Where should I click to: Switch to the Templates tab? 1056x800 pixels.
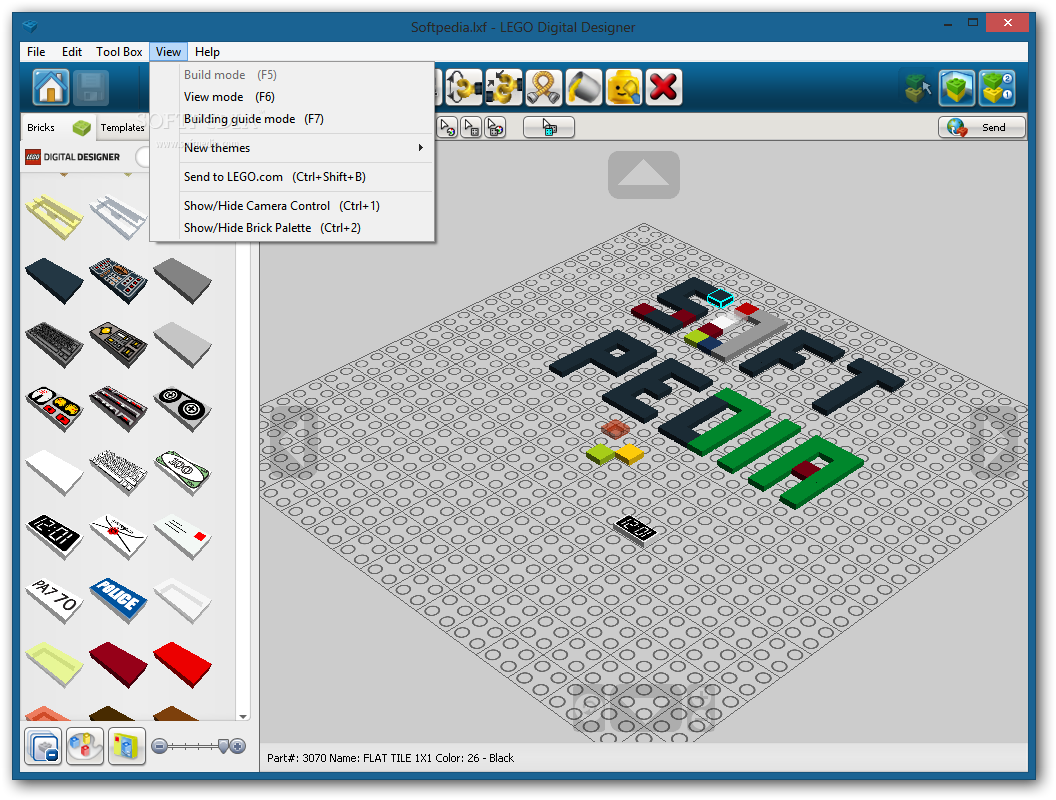tap(123, 127)
